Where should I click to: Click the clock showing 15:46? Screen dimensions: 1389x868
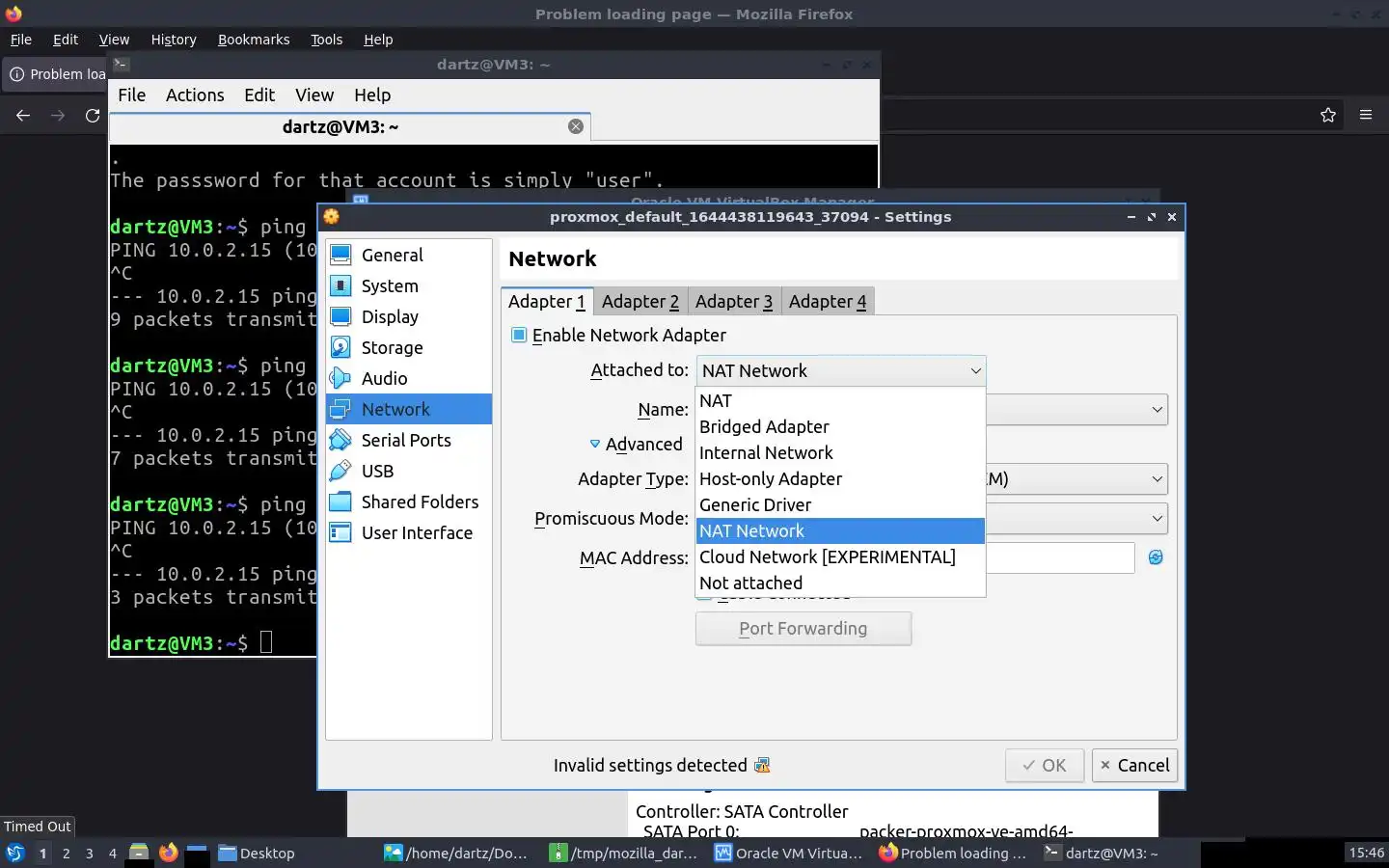(x=1366, y=853)
